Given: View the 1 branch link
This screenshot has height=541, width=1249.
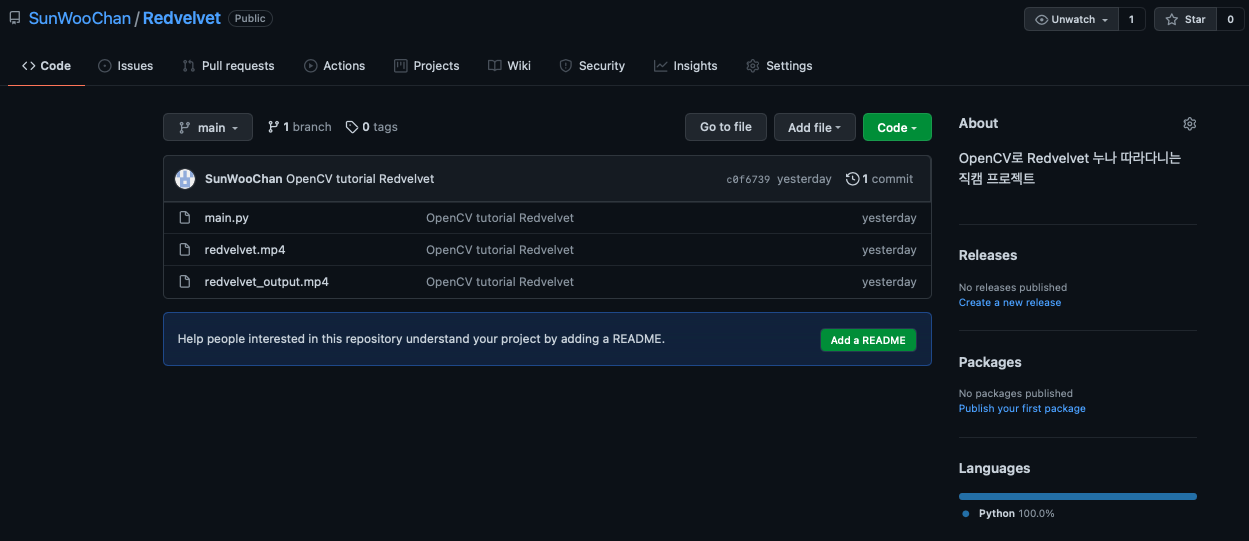Looking at the screenshot, I should tap(299, 127).
